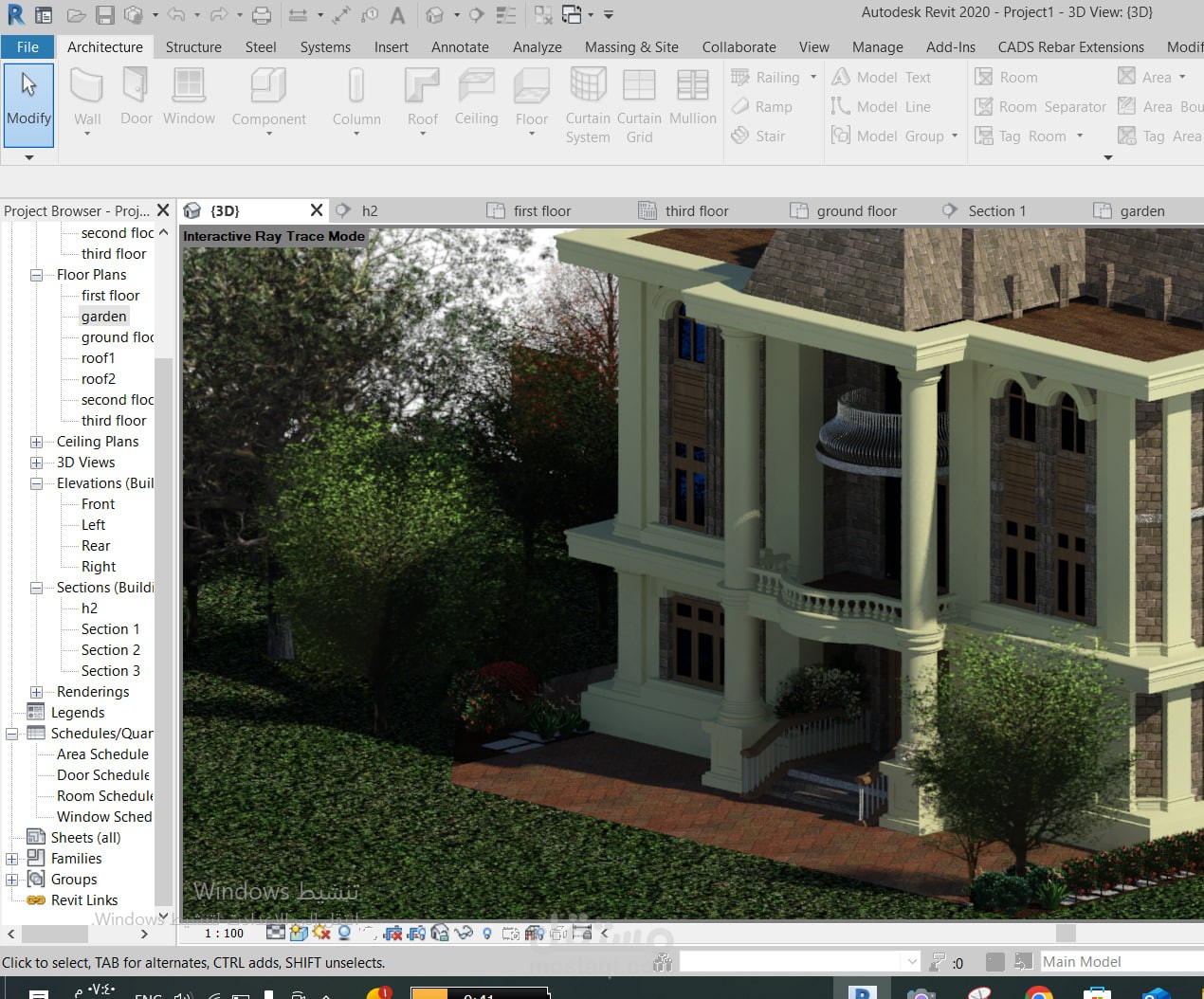Collapse the Elevations tree node
Viewport: 1204px width, 999px height.
[x=36, y=483]
